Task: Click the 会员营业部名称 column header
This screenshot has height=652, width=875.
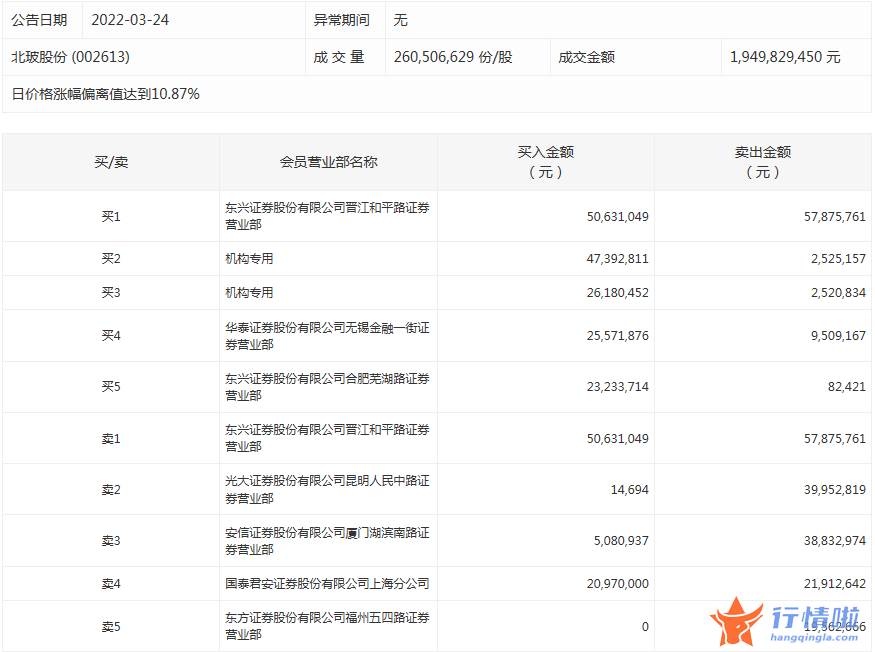Action: pyautogui.click(x=328, y=162)
